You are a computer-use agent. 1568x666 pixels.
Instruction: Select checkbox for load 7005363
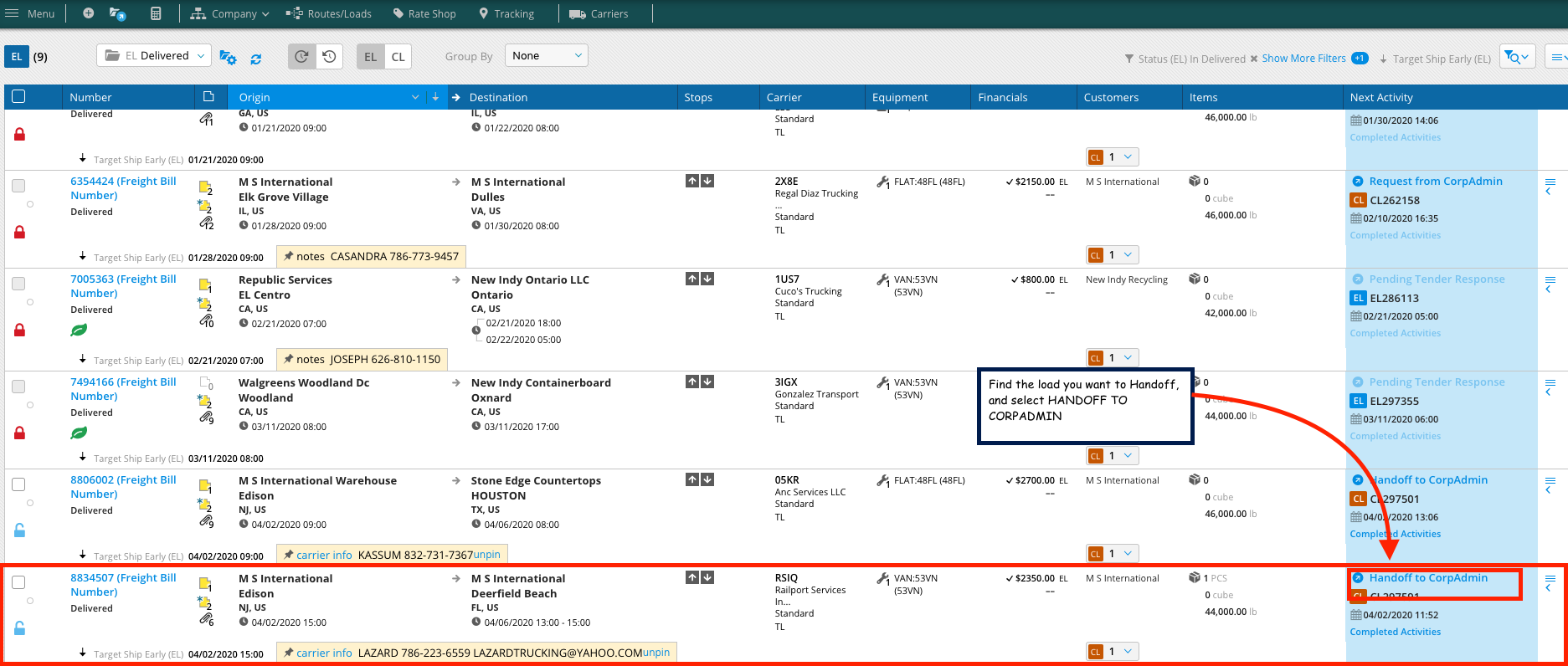tap(18, 284)
